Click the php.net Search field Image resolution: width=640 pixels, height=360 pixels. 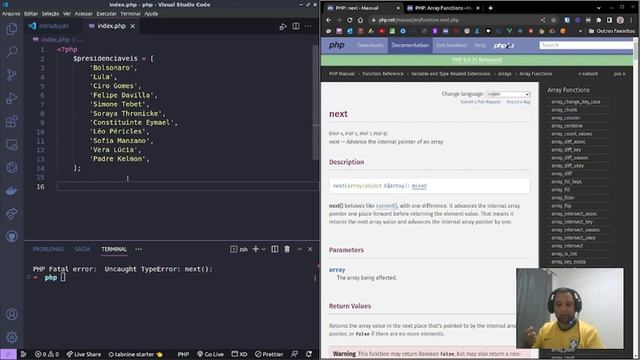tap(586, 45)
